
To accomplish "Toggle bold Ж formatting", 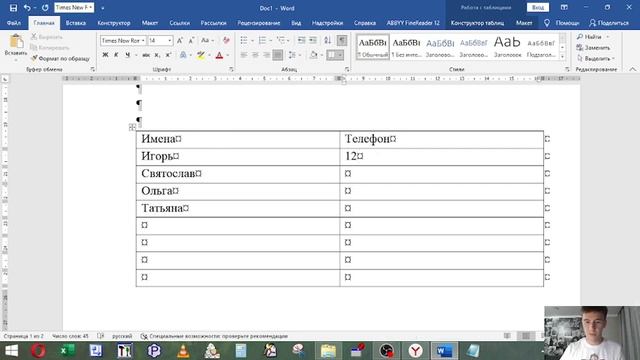I will coord(105,55).
